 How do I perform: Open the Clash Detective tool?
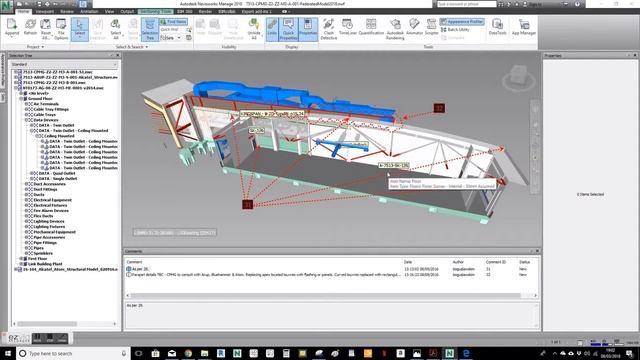click(329, 29)
